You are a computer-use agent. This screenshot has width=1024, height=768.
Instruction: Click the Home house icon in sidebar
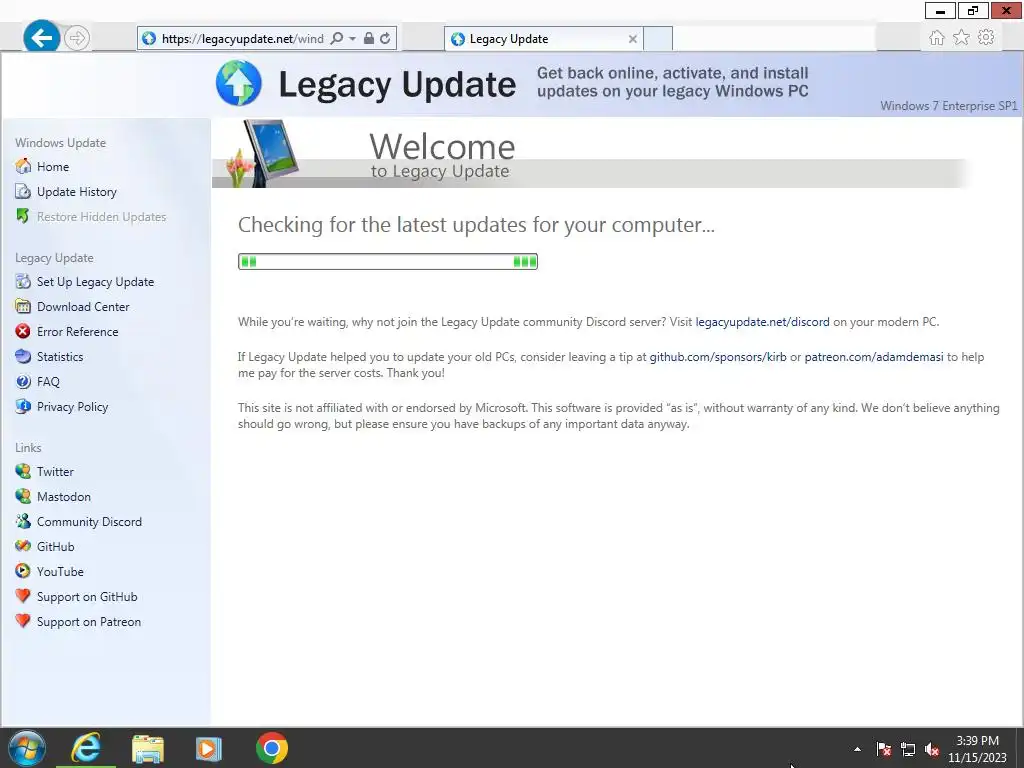tap(23, 167)
